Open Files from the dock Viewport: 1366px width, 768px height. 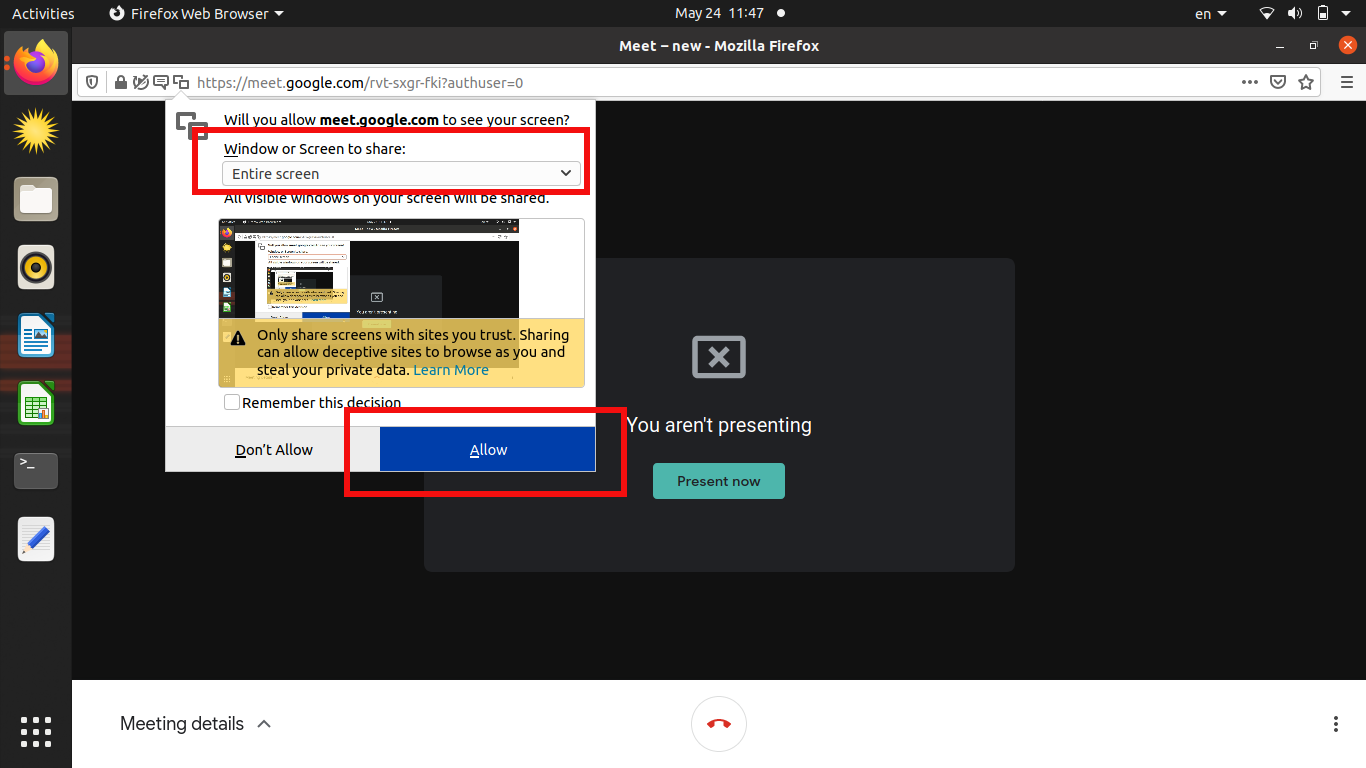(36, 199)
